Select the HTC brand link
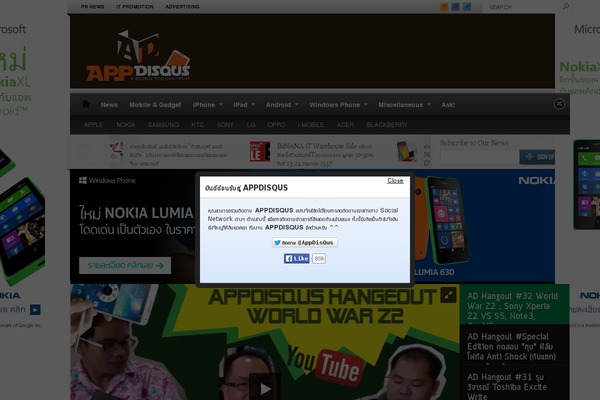The image size is (600, 400). tap(197, 125)
